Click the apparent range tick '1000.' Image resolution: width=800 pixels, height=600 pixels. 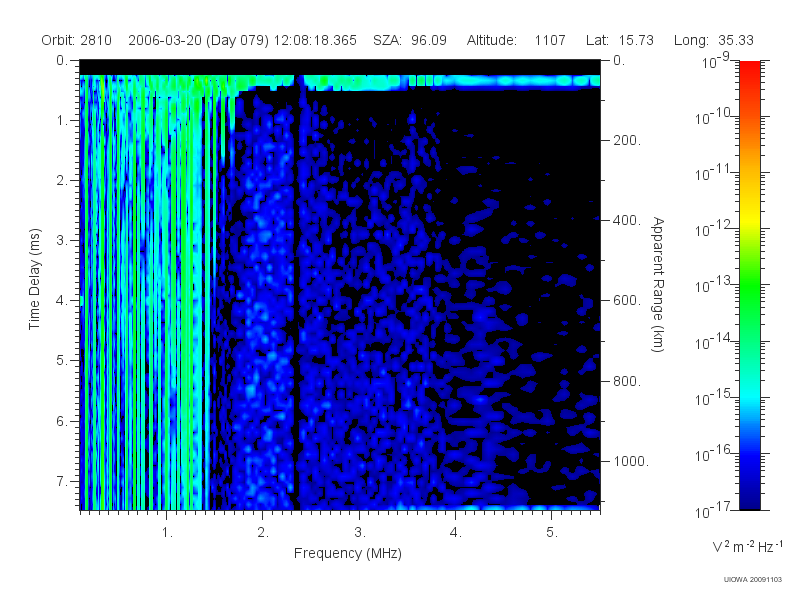point(631,461)
